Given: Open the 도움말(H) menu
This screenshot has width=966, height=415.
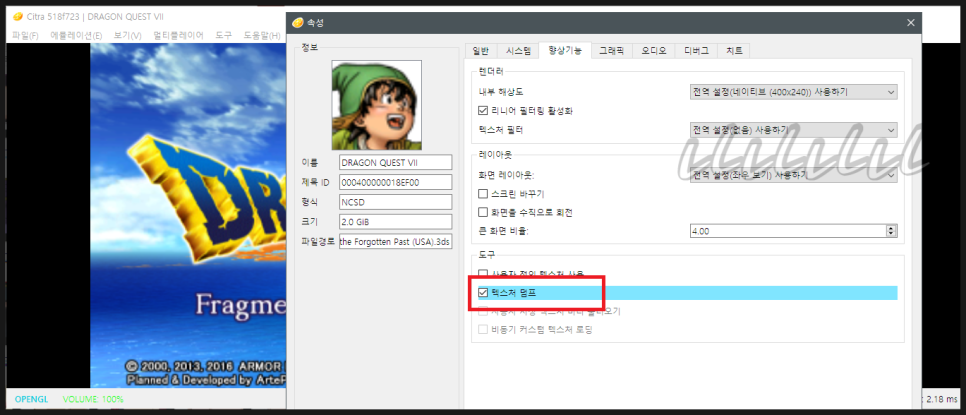Looking at the screenshot, I should click(262, 36).
